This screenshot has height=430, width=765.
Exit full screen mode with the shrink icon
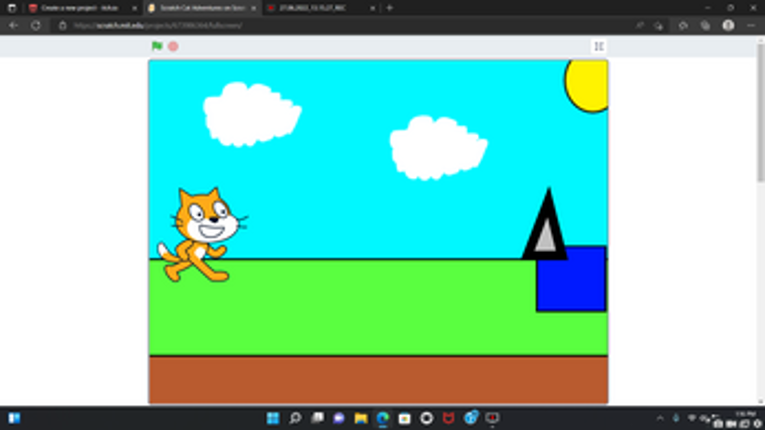599,46
